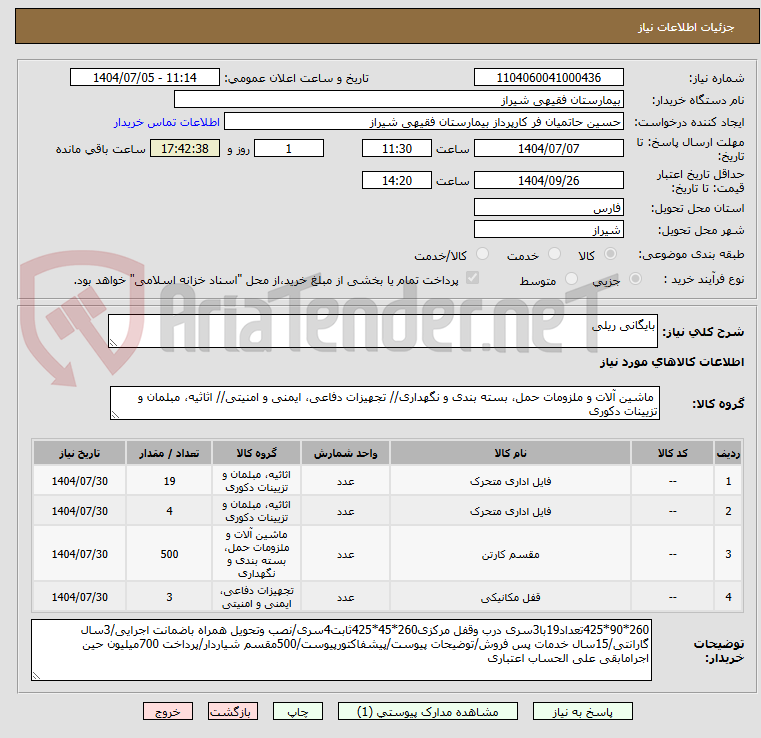Viewport: 761px width, 738px height.
Task: Click the چاپ print button
Action: (x=298, y=711)
